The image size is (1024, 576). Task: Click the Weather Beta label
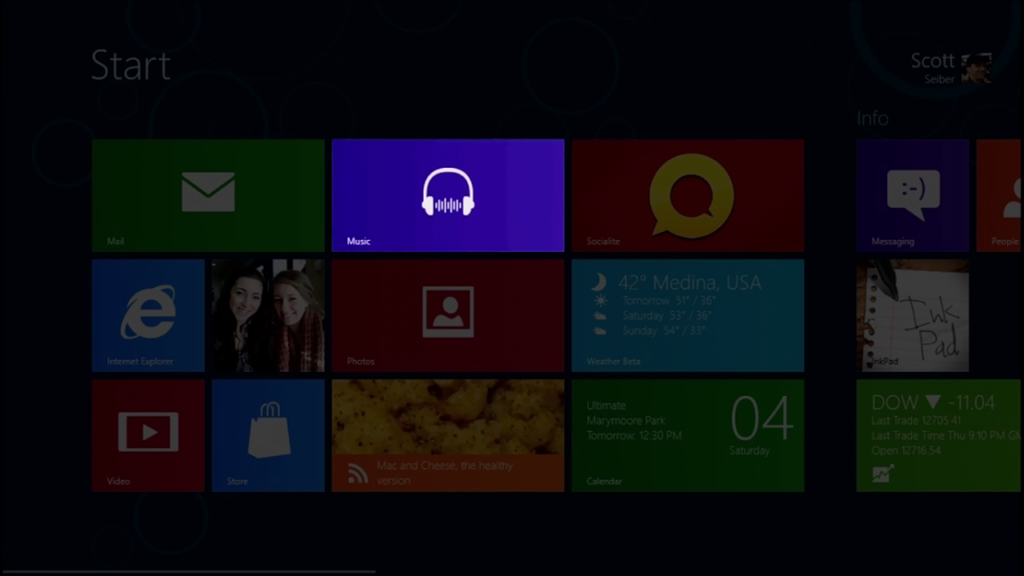tap(613, 361)
